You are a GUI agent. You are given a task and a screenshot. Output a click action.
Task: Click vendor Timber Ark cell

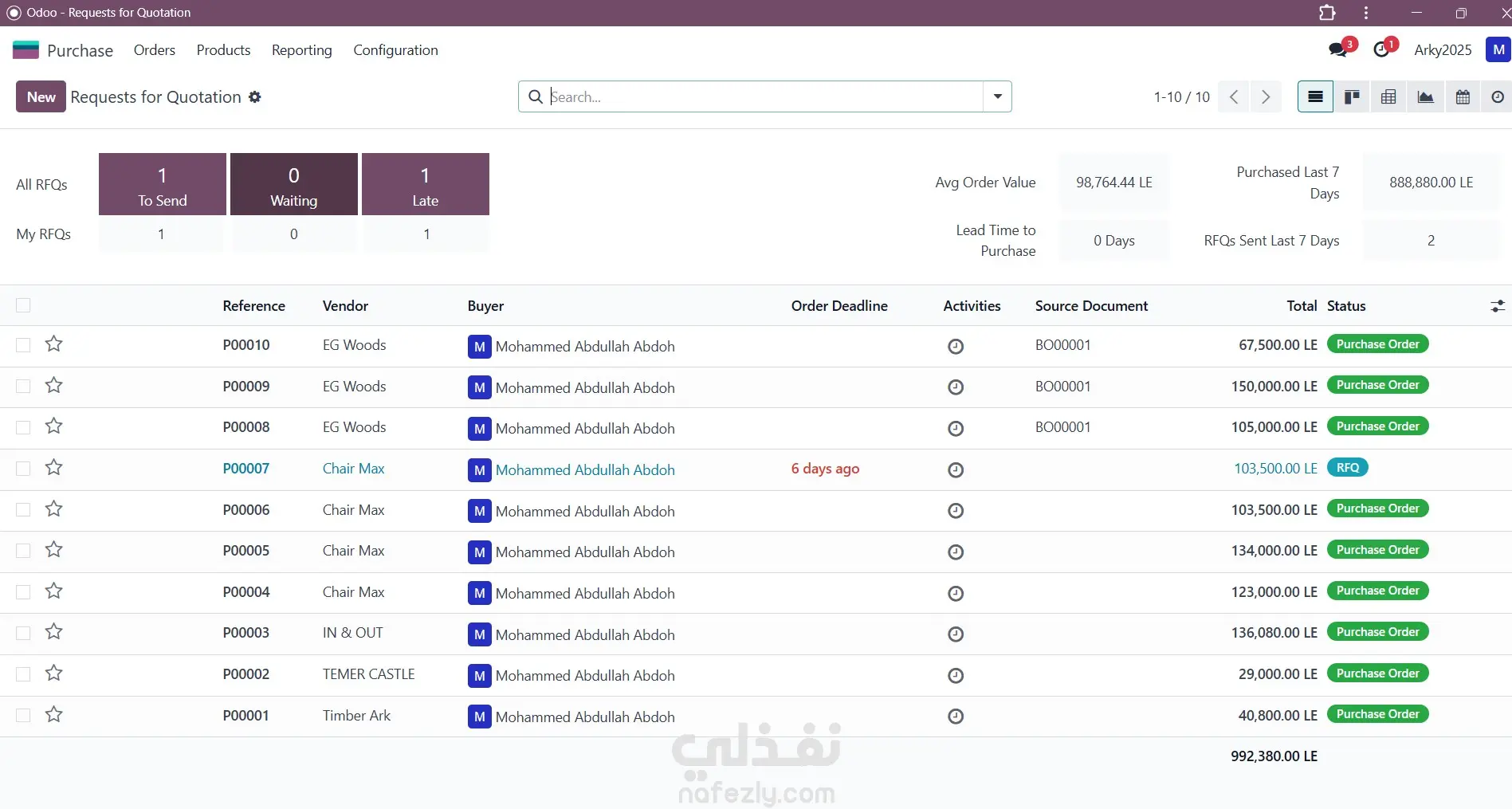point(356,716)
